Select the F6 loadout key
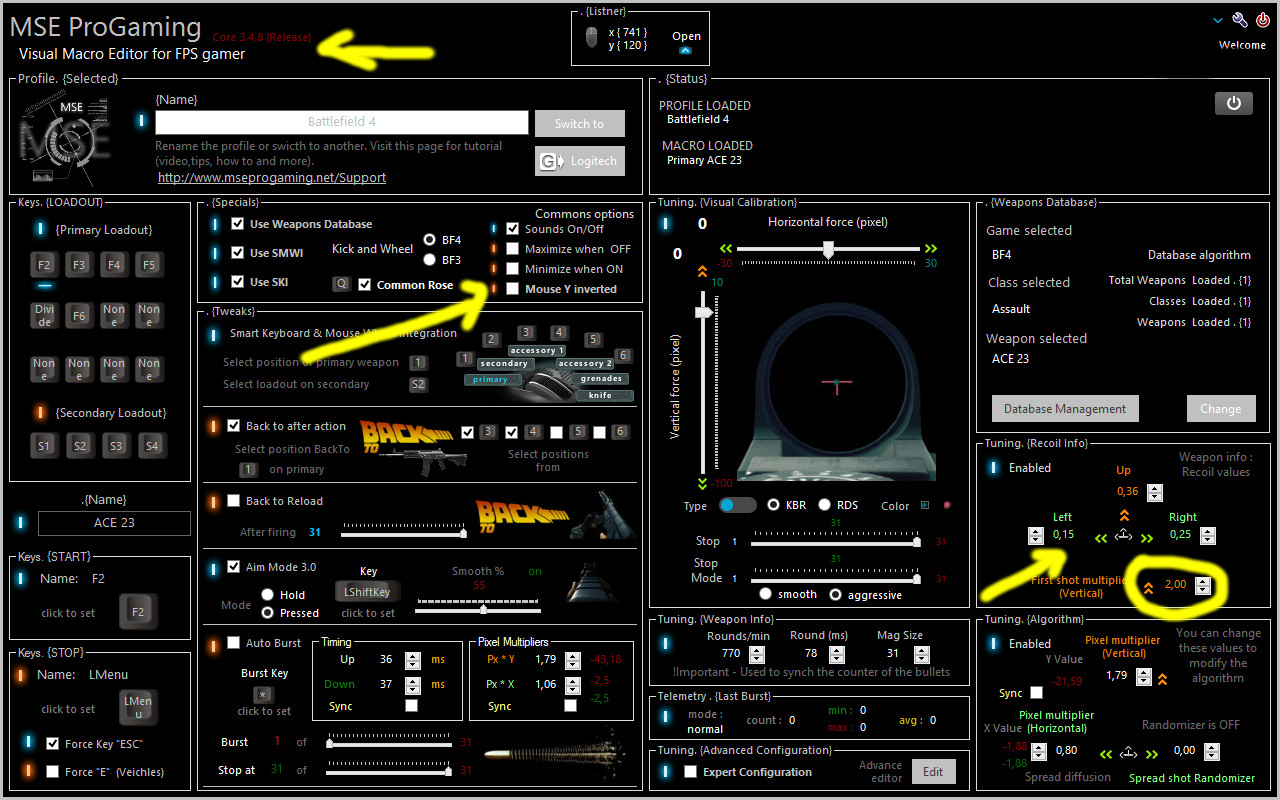 (x=79, y=316)
